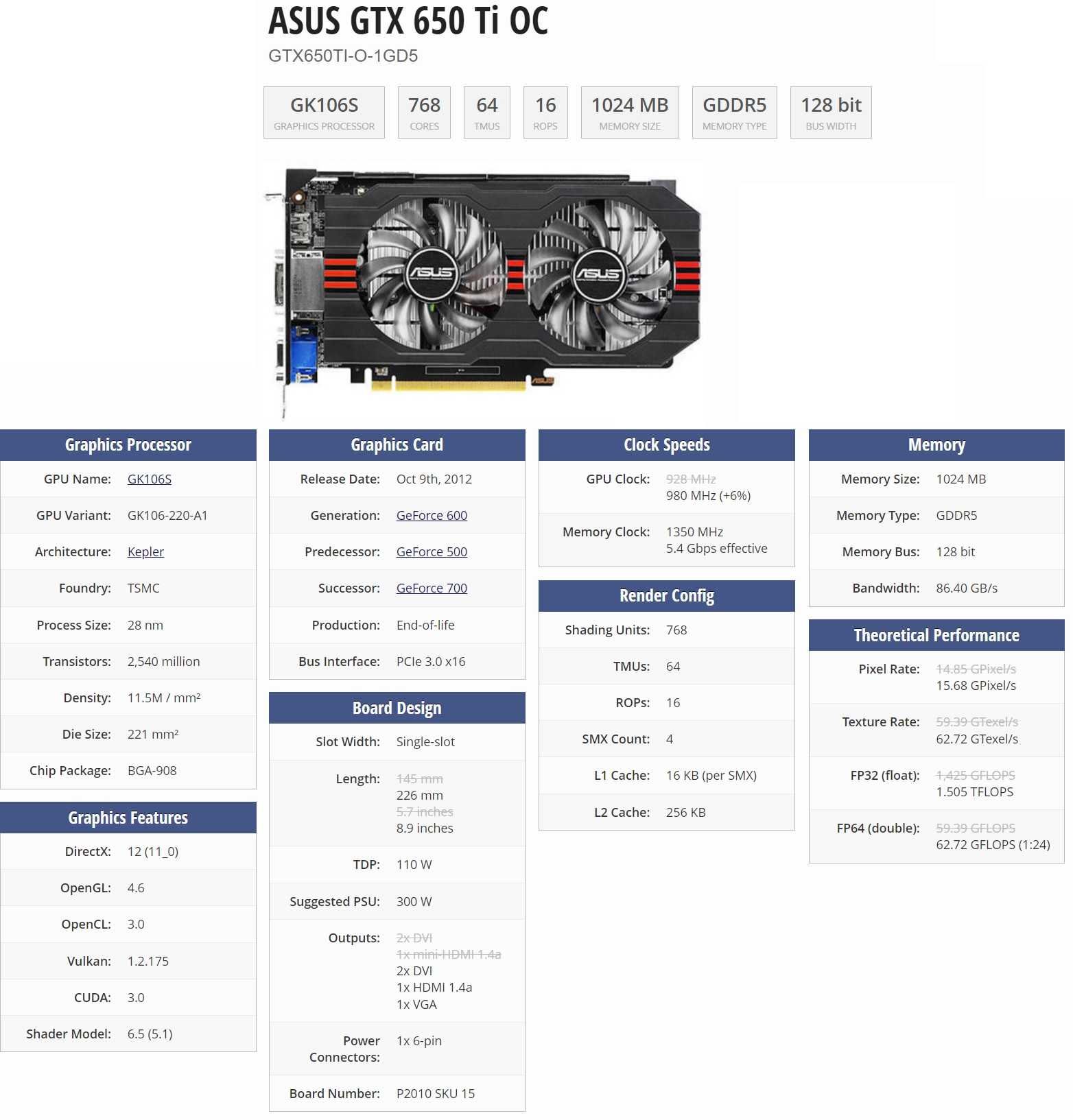Click the BGA-908 chip package value
The image size is (1073, 1120).
[x=152, y=770]
